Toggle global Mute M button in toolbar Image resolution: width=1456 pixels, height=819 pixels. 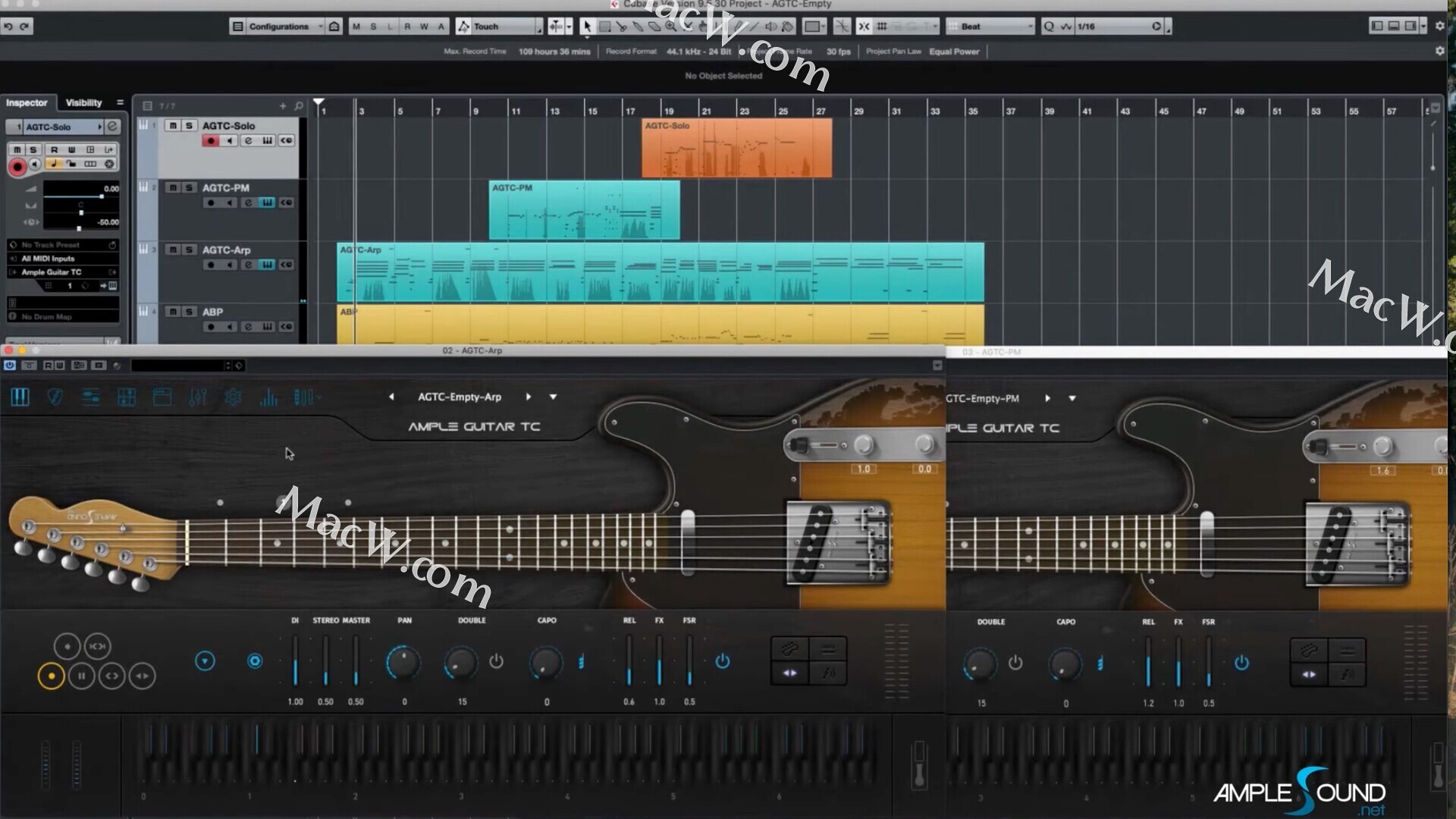coord(356,27)
